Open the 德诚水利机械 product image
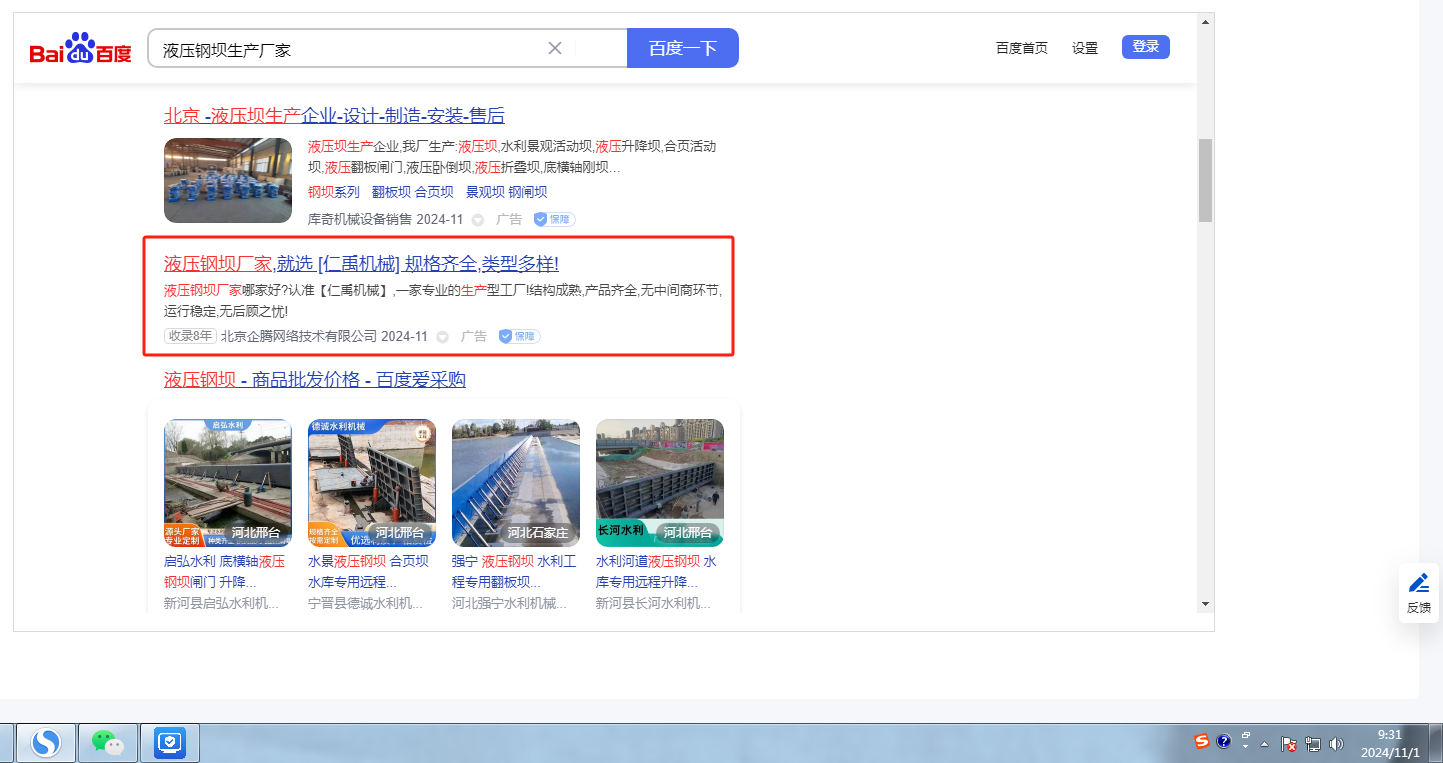The width and height of the screenshot is (1443, 763). [372, 483]
